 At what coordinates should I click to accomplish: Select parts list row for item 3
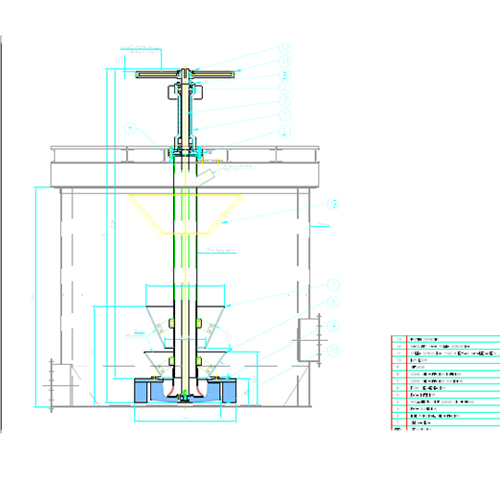(x=446, y=409)
